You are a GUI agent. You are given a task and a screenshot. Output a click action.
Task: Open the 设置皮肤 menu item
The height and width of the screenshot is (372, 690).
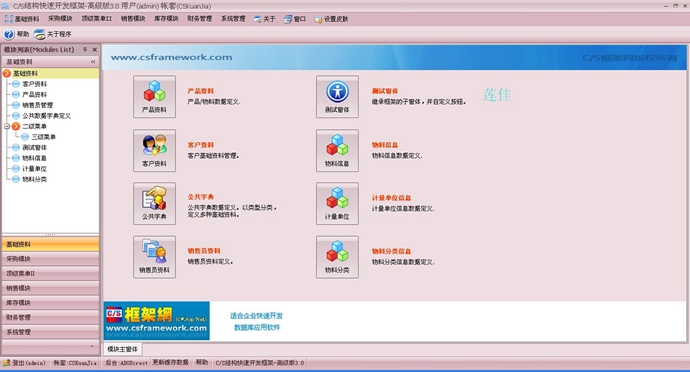point(331,19)
